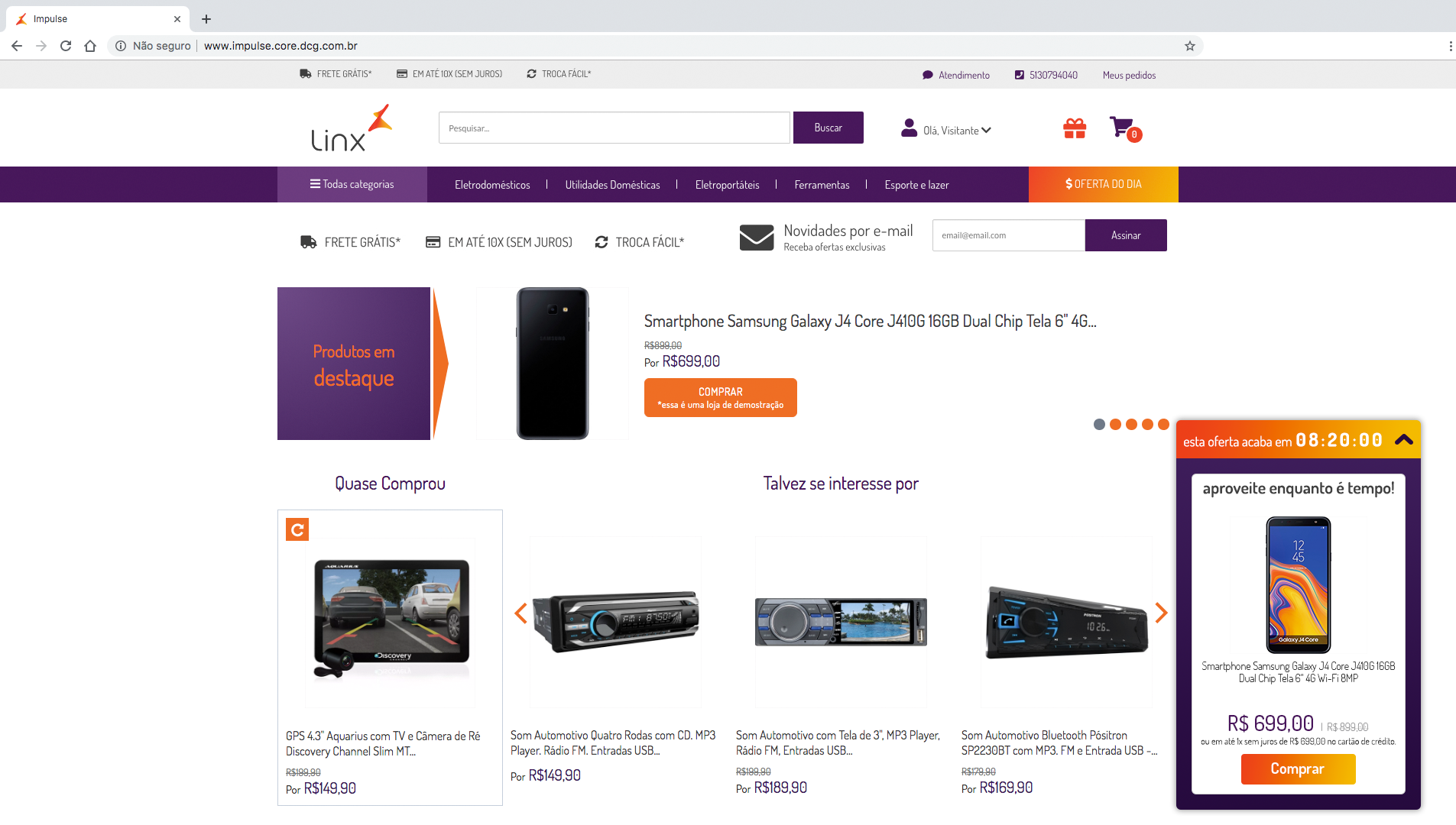Open Esporte e lazer category
The image size is (1456, 825).
coord(916,185)
